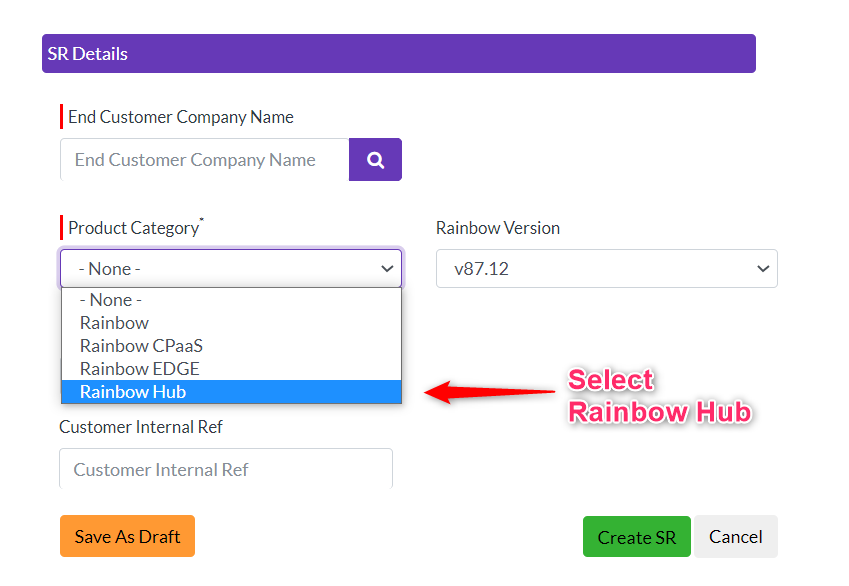
Task: Cancel the service request form
Action: (735, 537)
